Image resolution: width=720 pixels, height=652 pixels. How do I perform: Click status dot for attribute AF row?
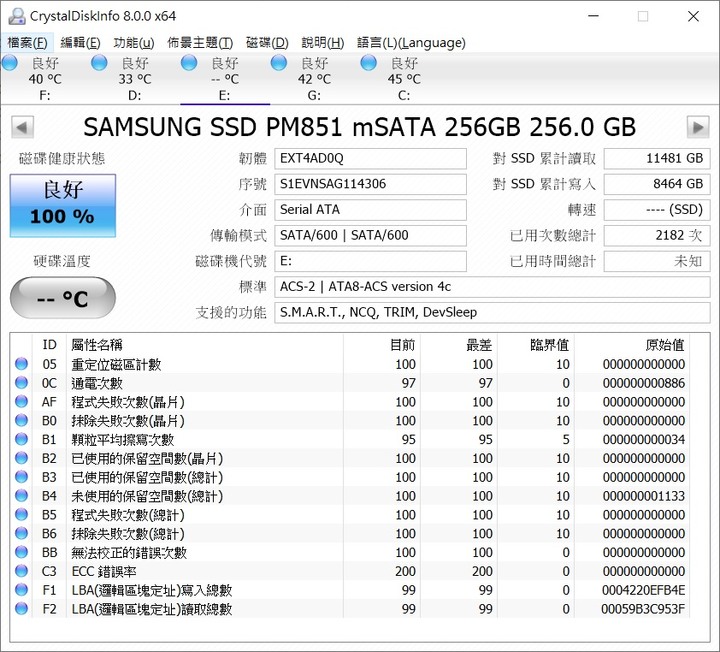pos(21,401)
